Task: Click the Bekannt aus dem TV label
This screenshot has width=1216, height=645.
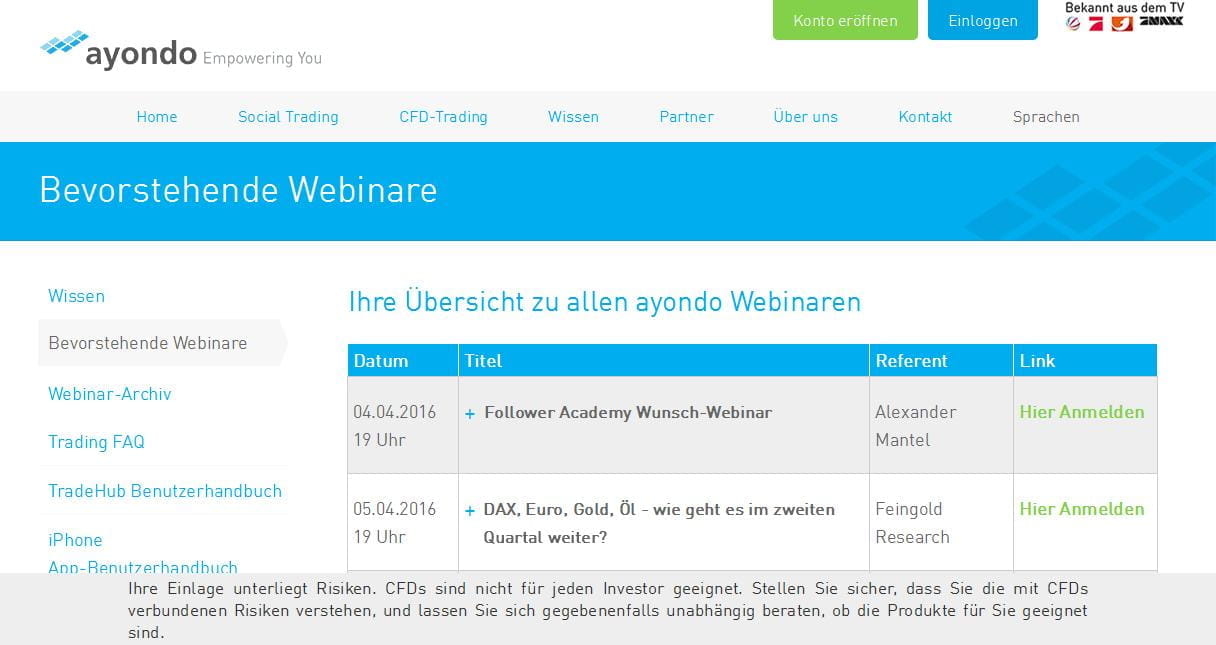Action: coord(1124,7)
